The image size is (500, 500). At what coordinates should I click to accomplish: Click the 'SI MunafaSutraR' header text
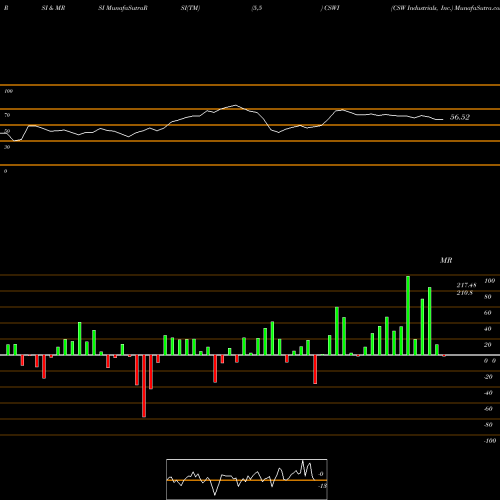coord(123,8)
